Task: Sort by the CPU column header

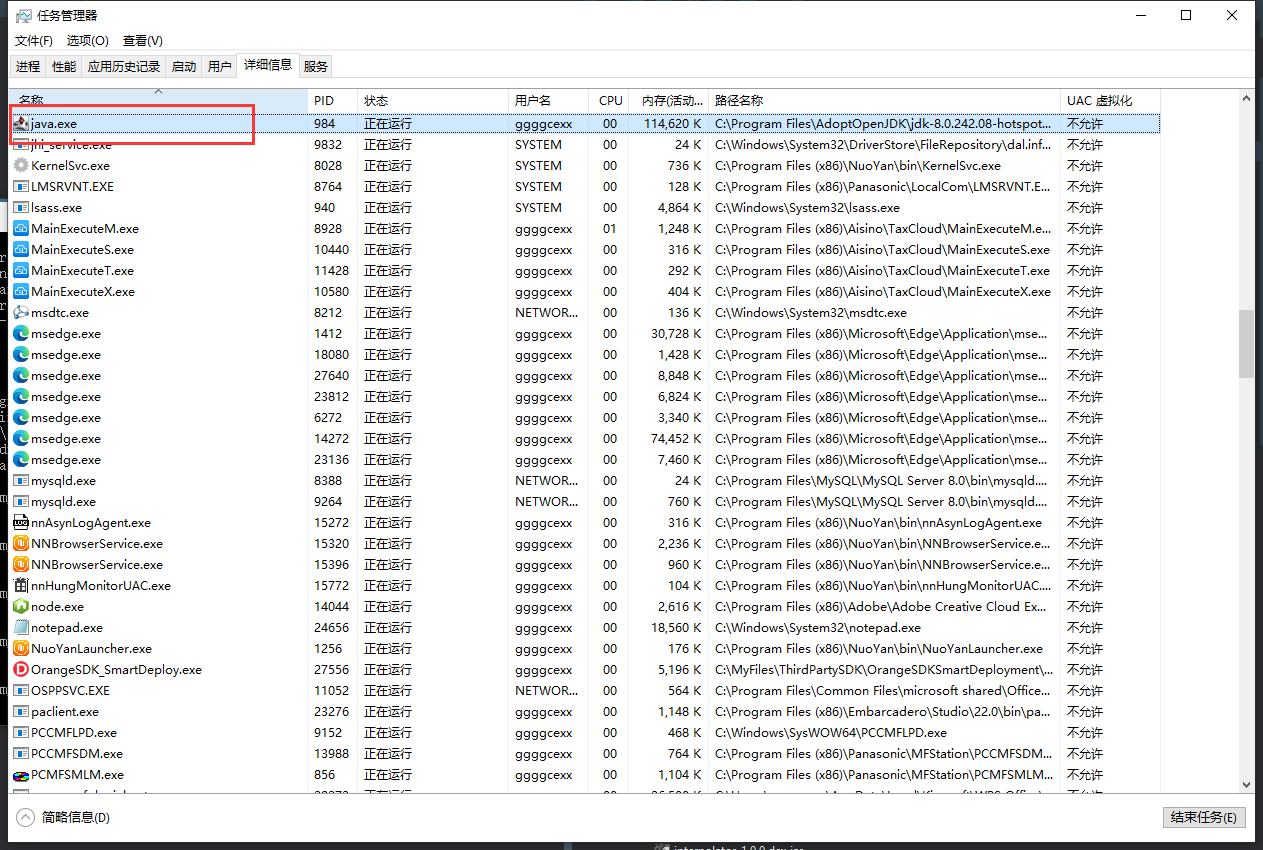Action: pyautogui.click(x=611, y=100)
